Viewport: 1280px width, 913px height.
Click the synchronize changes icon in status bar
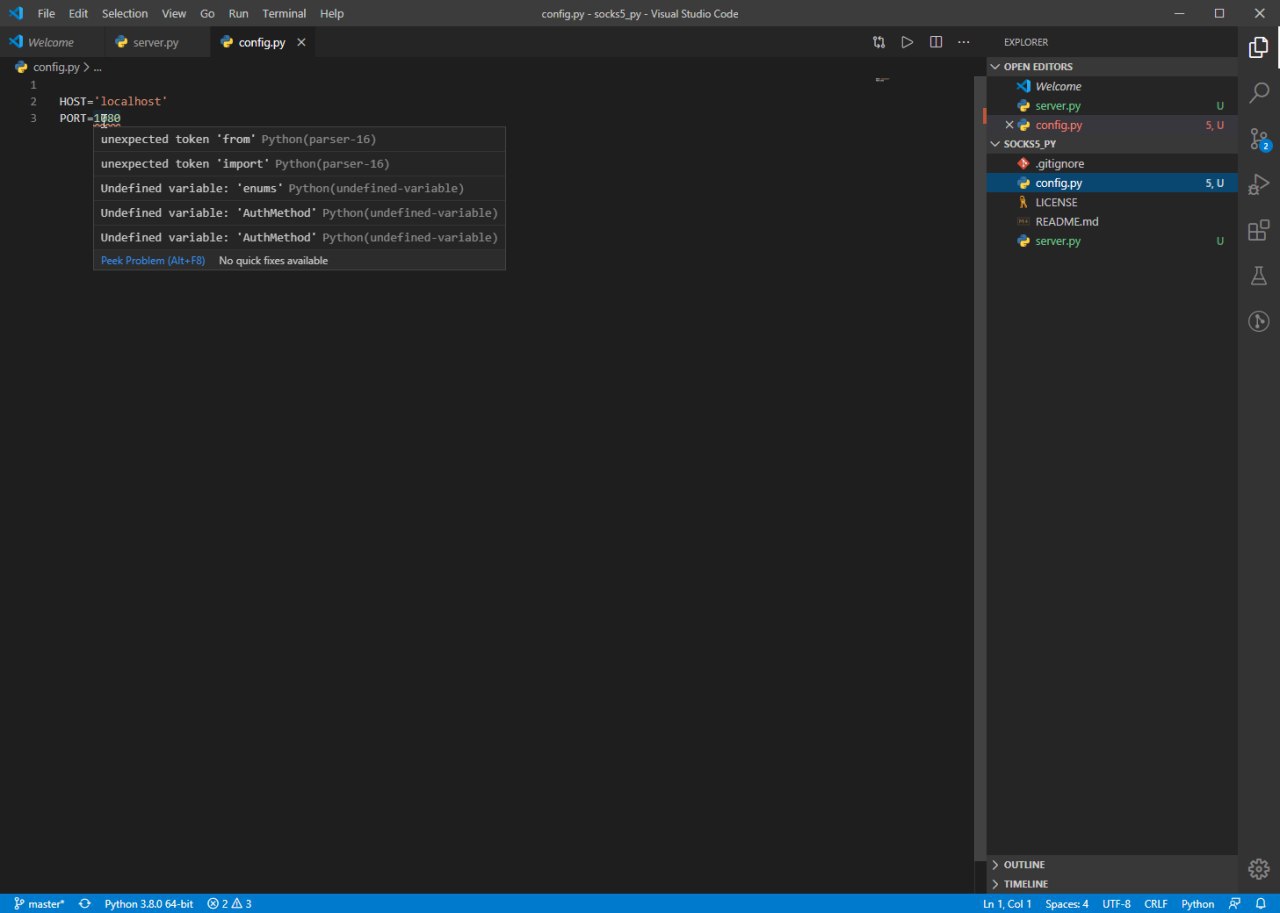[x=85, y=903]
